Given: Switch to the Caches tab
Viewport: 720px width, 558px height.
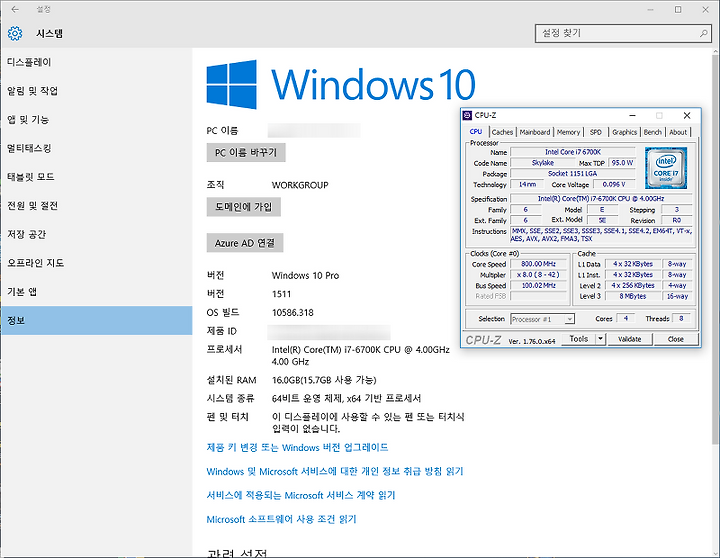Looking at the screenshot, I should tap(502, 132).
